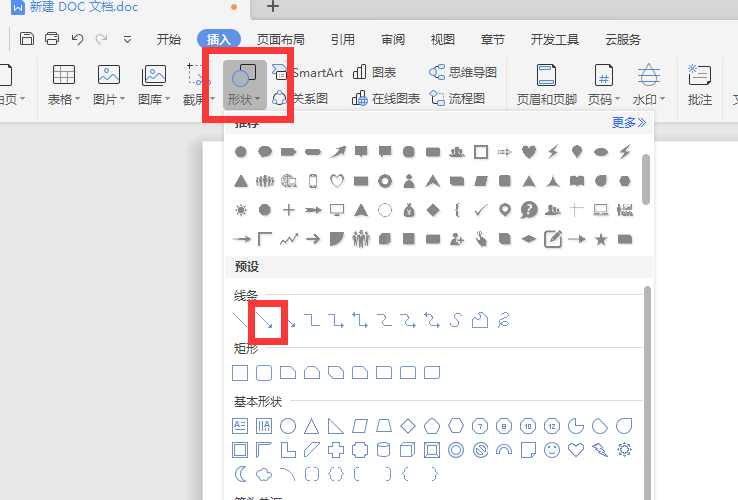Select the checkmark recommended shape
Screen dimensions: 738x500
(x=481, y=210)
